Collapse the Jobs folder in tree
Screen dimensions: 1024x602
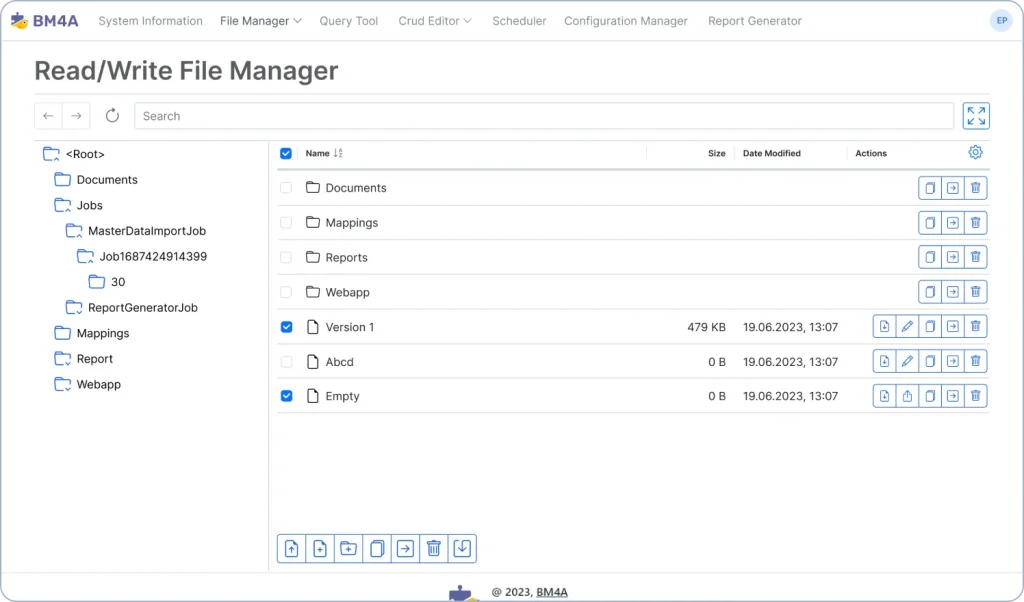(x=63, y=205)
